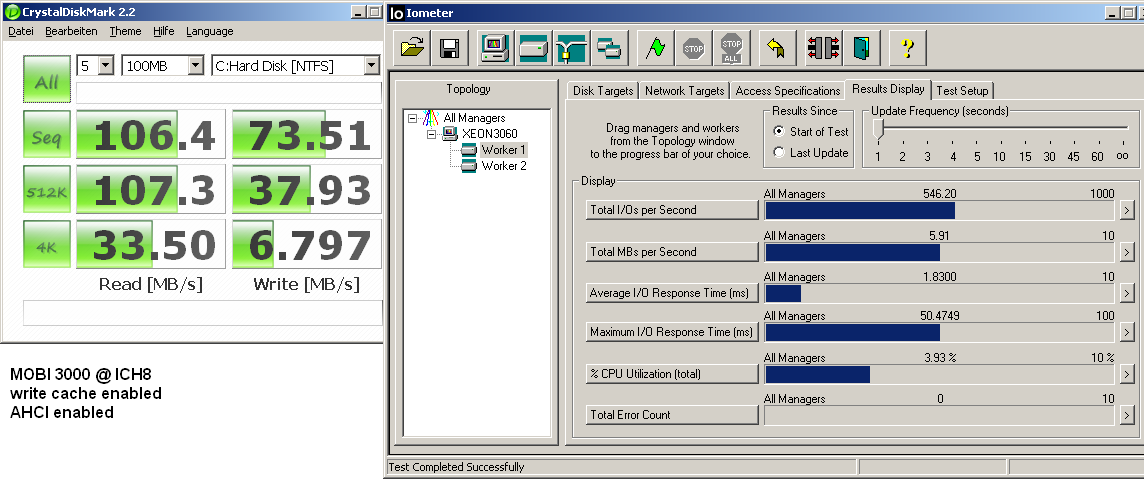Open arrow next to Maximum I/O Response Time bar
Viewport: 1144px width, 479px height.
click(x=1126, y=332)
